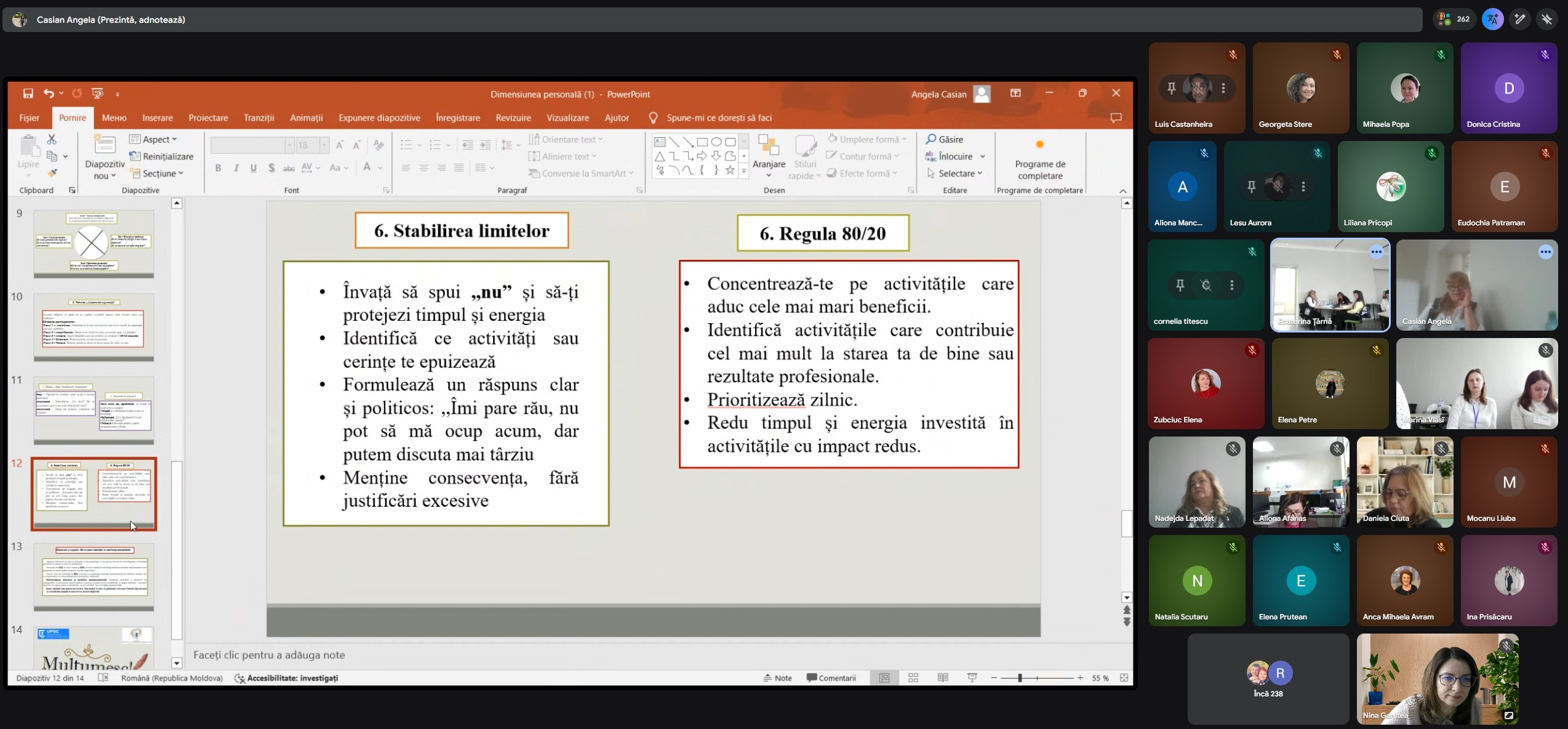Toggle Italic formatting button
The image size is (1568, 729).
[236, 167]
